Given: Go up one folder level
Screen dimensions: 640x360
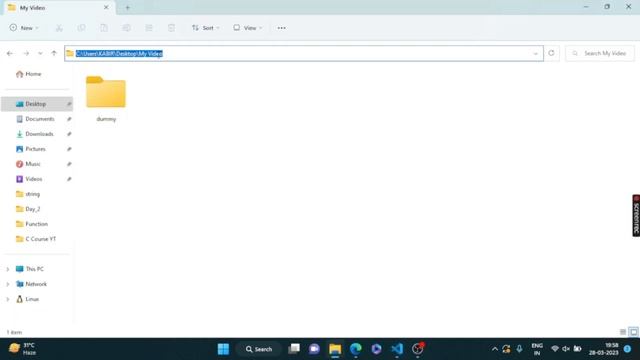Looking at the screenshot, I should tap(54, 53).
